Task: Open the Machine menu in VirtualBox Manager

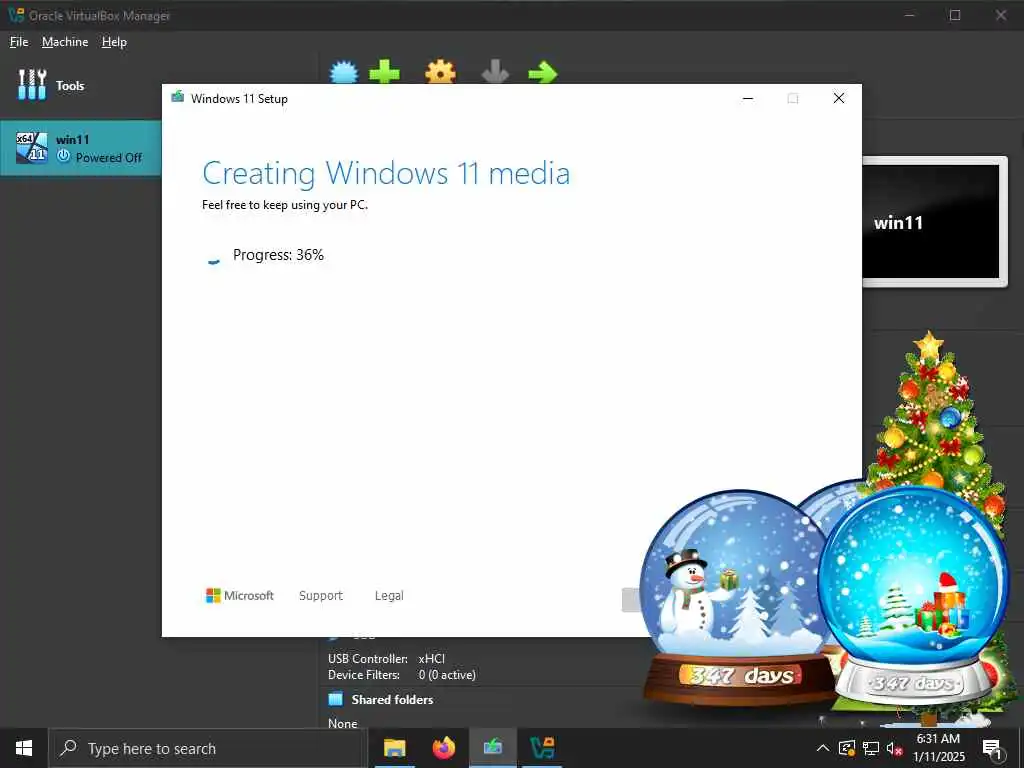Action: point(65,42)
